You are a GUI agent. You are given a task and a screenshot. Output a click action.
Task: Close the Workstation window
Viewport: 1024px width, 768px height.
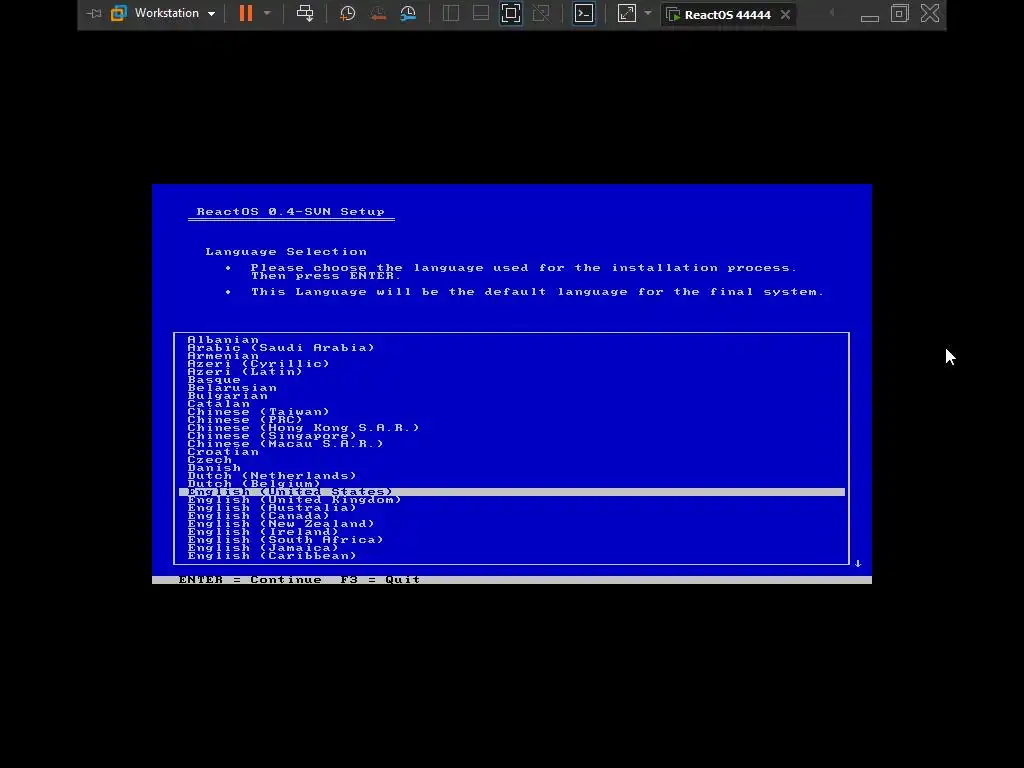point(930,13)
